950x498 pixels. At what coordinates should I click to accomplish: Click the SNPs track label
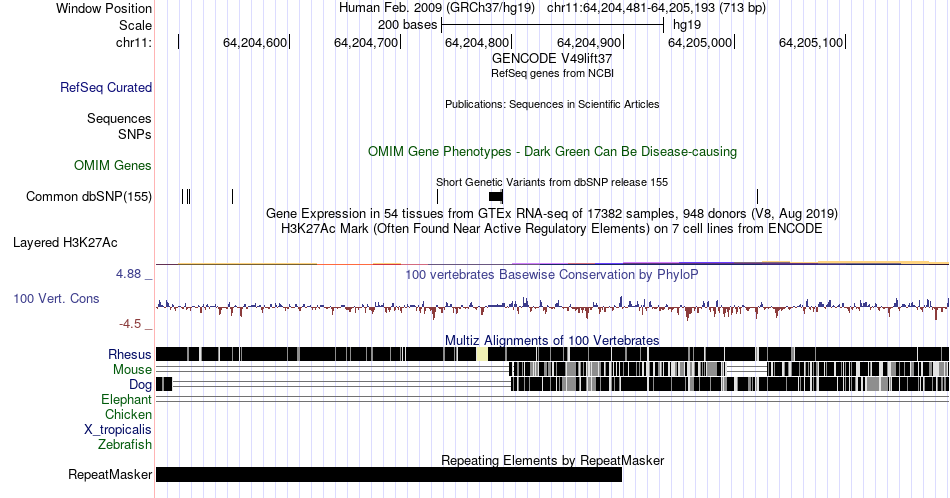pos(135,134)
